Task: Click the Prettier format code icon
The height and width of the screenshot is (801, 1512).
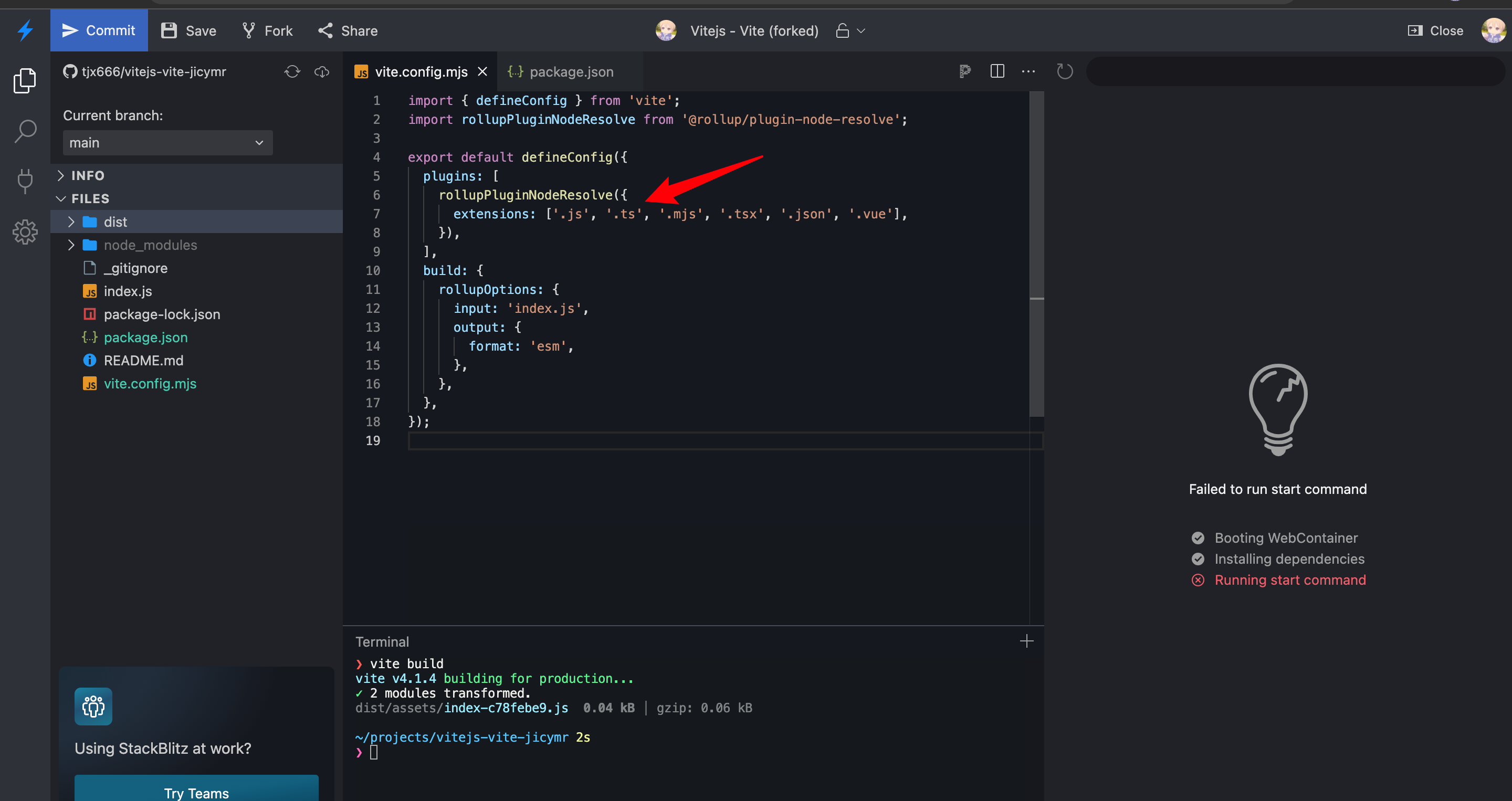Action: tap(964, 71)
